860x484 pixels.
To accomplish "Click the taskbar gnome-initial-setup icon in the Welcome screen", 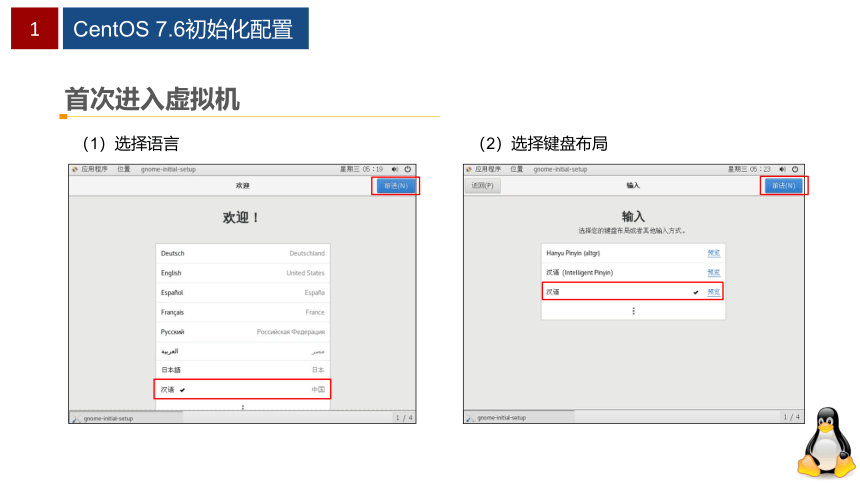I will 76,418.
